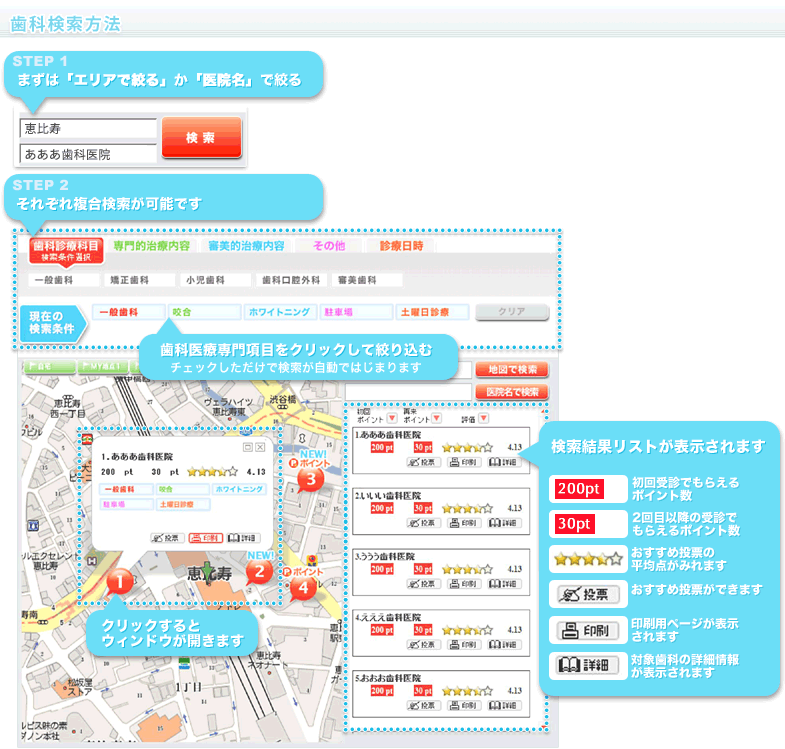
Task: Close the map popup info window
Action: pos(260,447)
